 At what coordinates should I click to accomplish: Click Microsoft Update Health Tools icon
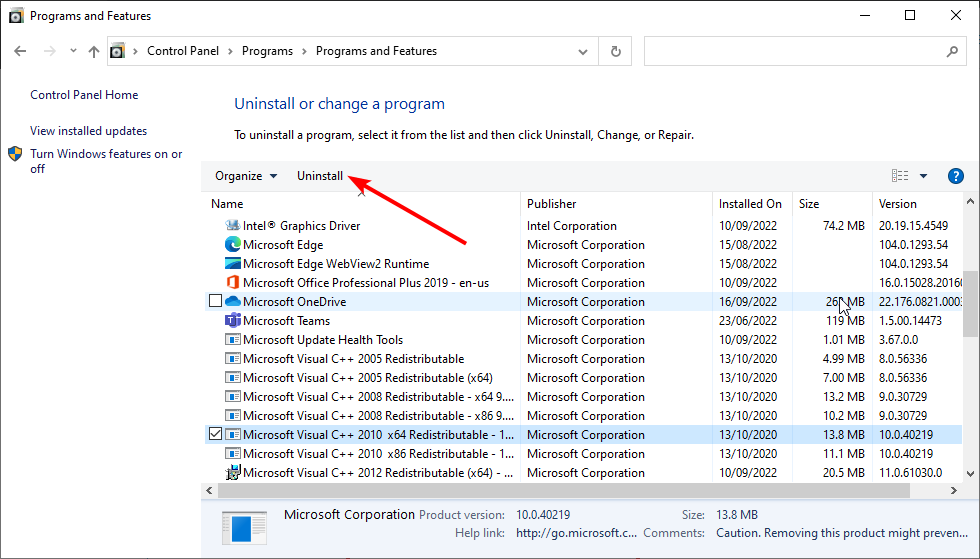[232, 340]
